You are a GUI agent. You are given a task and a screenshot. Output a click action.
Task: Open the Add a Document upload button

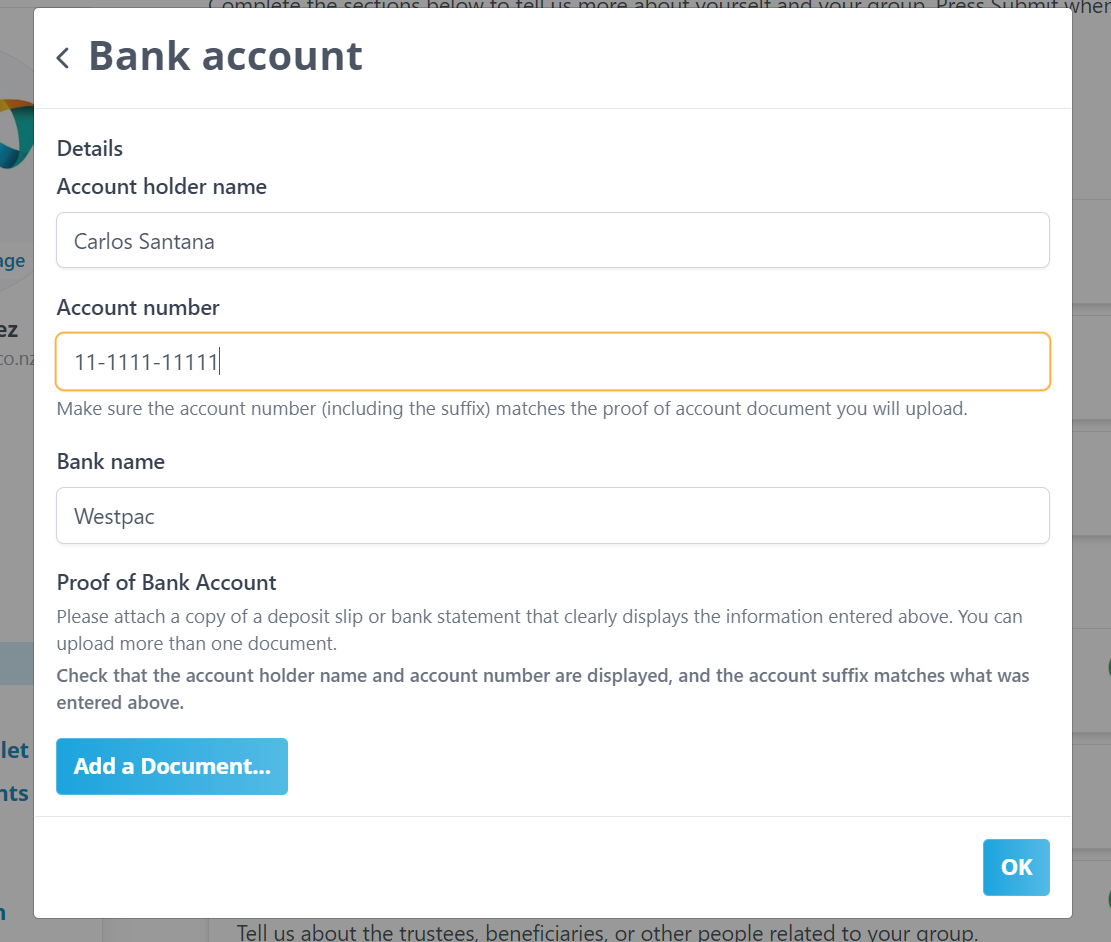(172, 766)
